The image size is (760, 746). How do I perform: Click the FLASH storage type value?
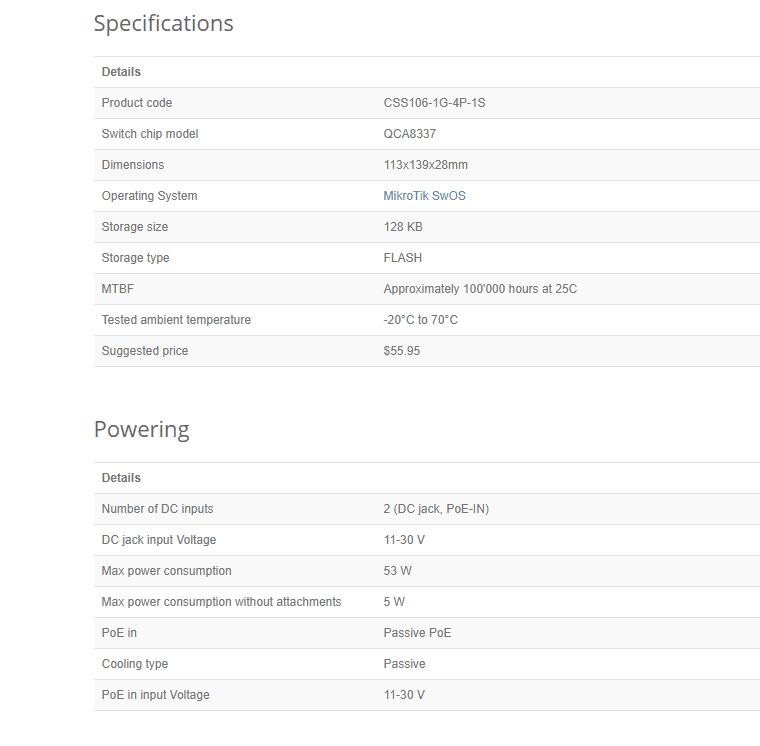403,258
